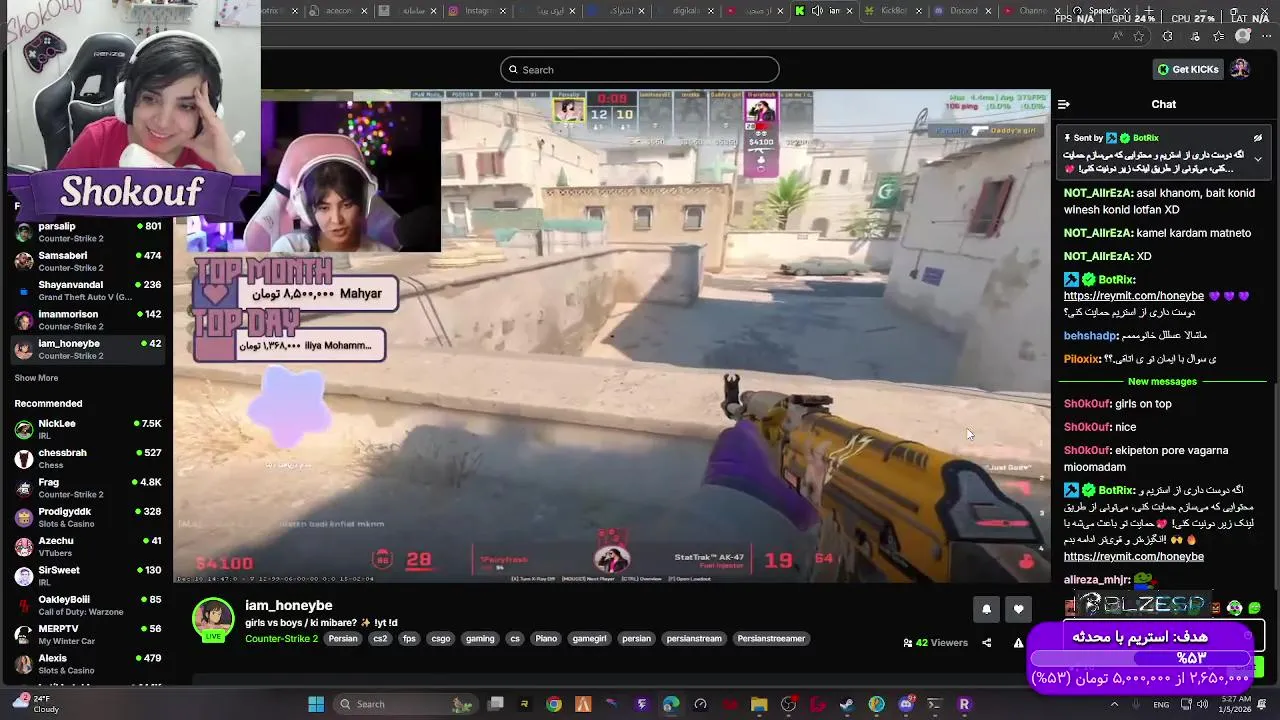Select the fps tag
The height and width of the screenshot is (720, 1280).
409,638
